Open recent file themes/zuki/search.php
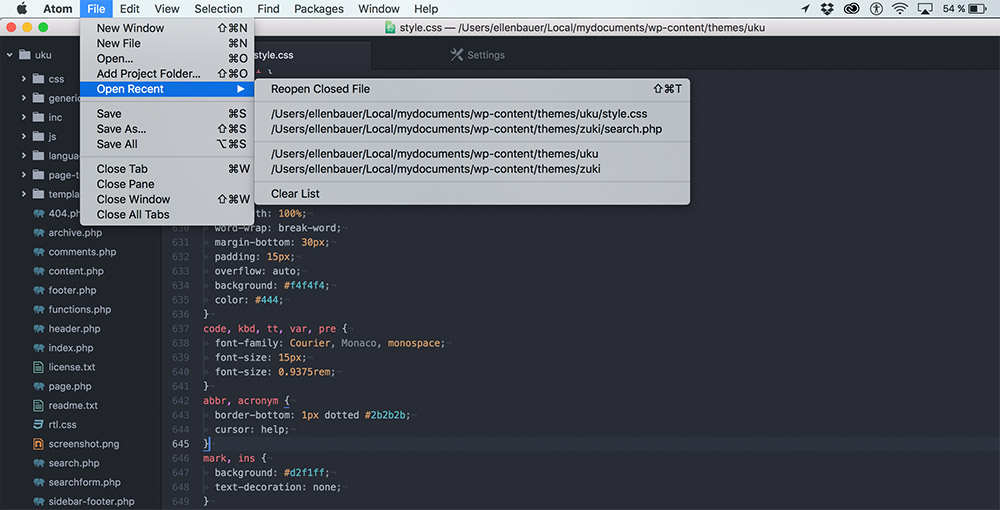Image resolution: width=1000 pixels, height=510 pixels. coord(472,129)
